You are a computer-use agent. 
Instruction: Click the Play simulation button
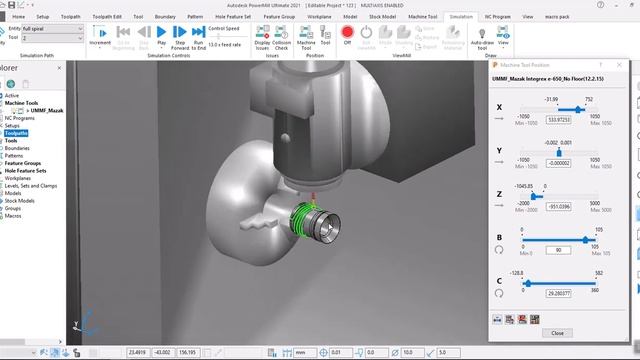pos(161,32)
